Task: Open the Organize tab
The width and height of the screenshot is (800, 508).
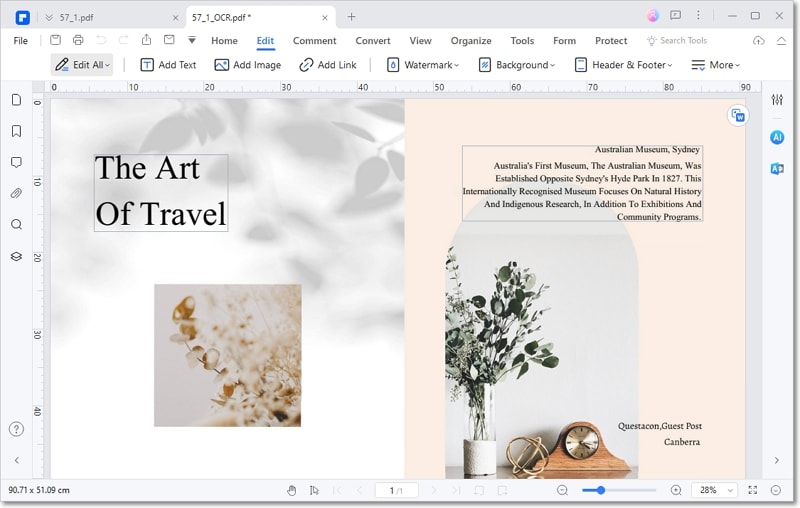Action: pyautogui.click(x=471, y=40)
